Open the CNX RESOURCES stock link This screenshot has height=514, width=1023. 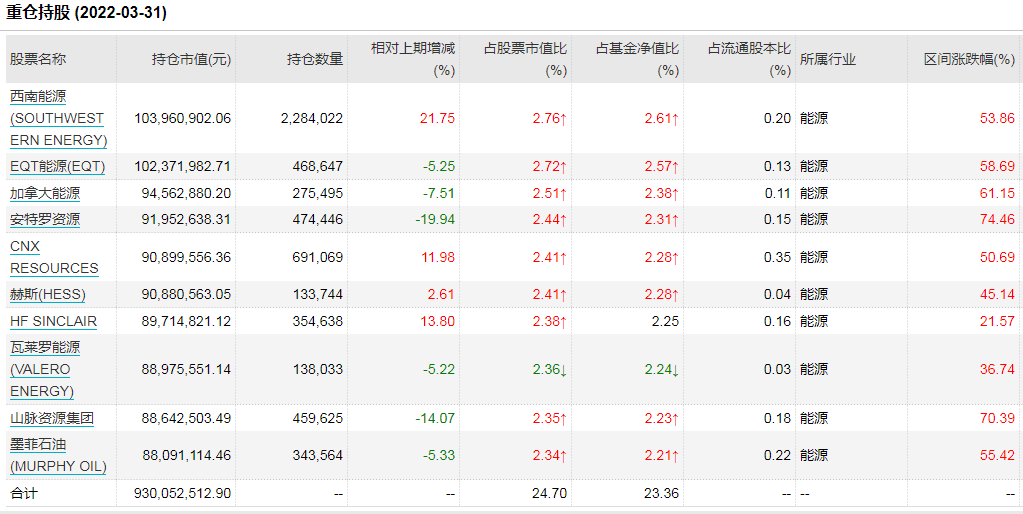click(54, 257)
